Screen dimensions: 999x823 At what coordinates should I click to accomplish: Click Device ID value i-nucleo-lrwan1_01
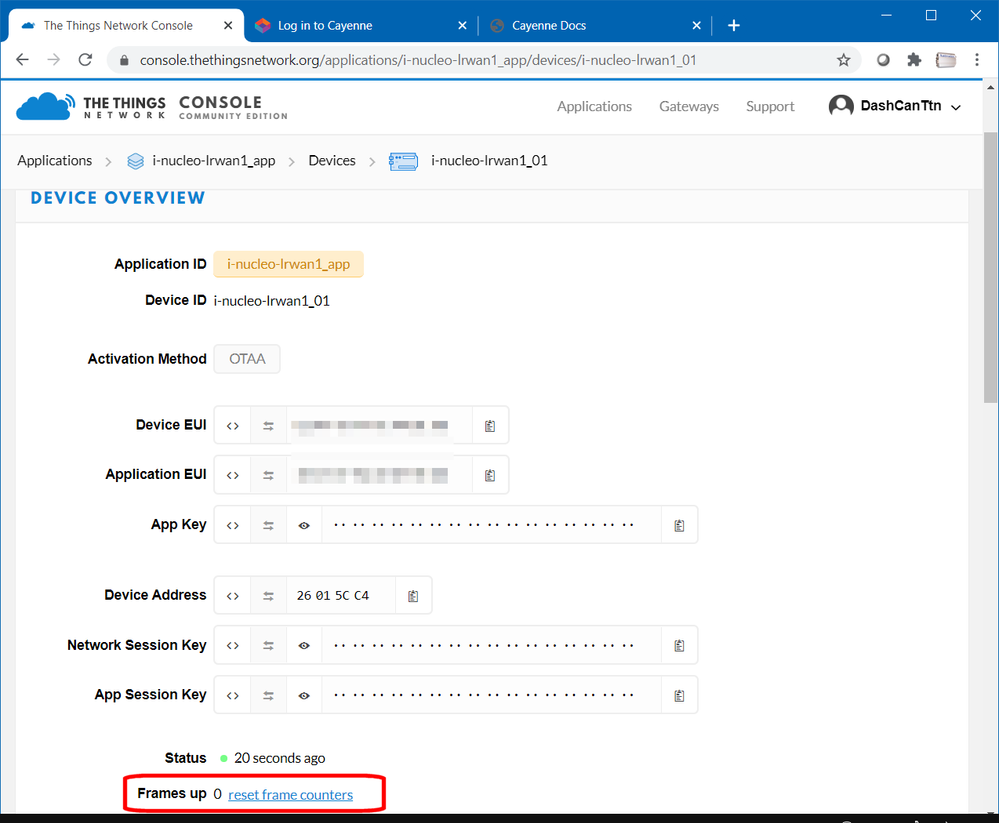[272, 301]
